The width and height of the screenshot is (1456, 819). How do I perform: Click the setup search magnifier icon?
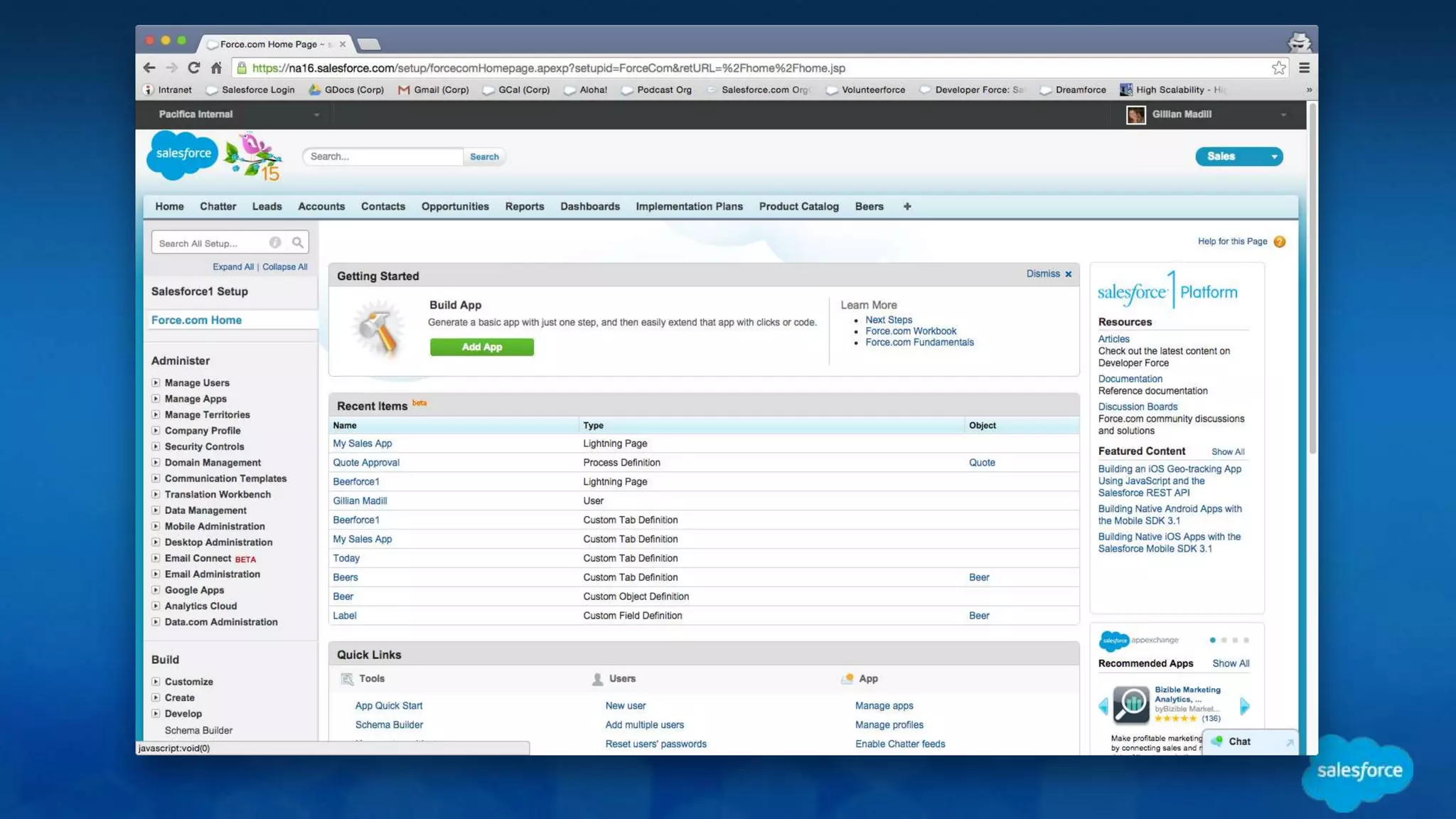point(298,242)
